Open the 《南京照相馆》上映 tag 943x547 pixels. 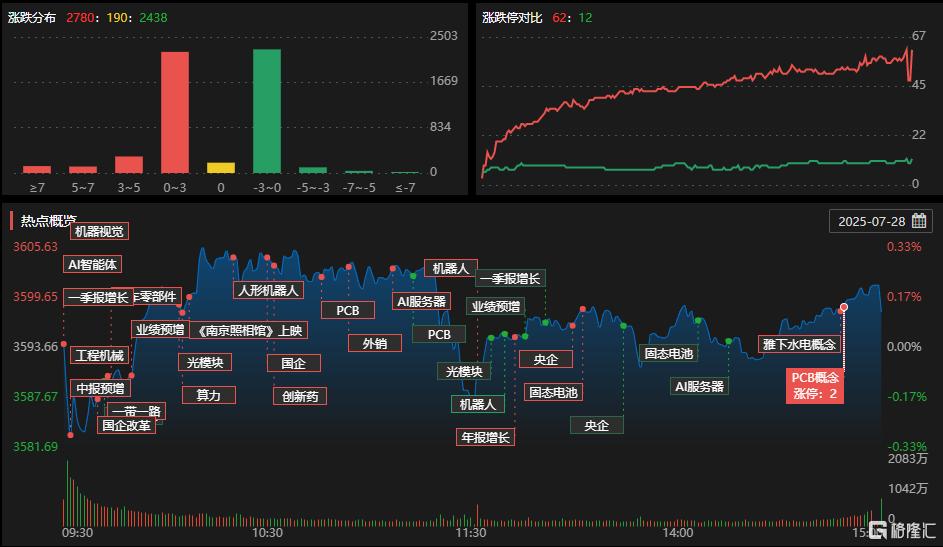[x=249, y=330]
